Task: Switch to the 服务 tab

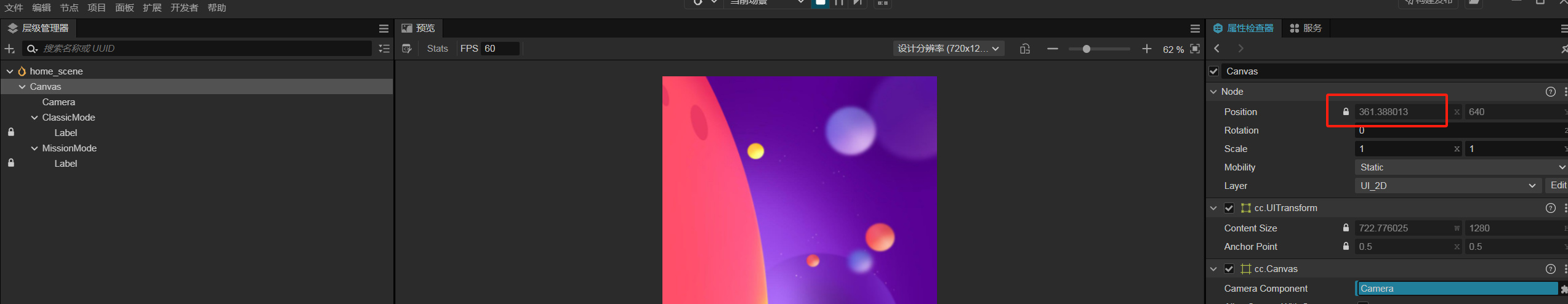Action: click(x=1306, y=28)
